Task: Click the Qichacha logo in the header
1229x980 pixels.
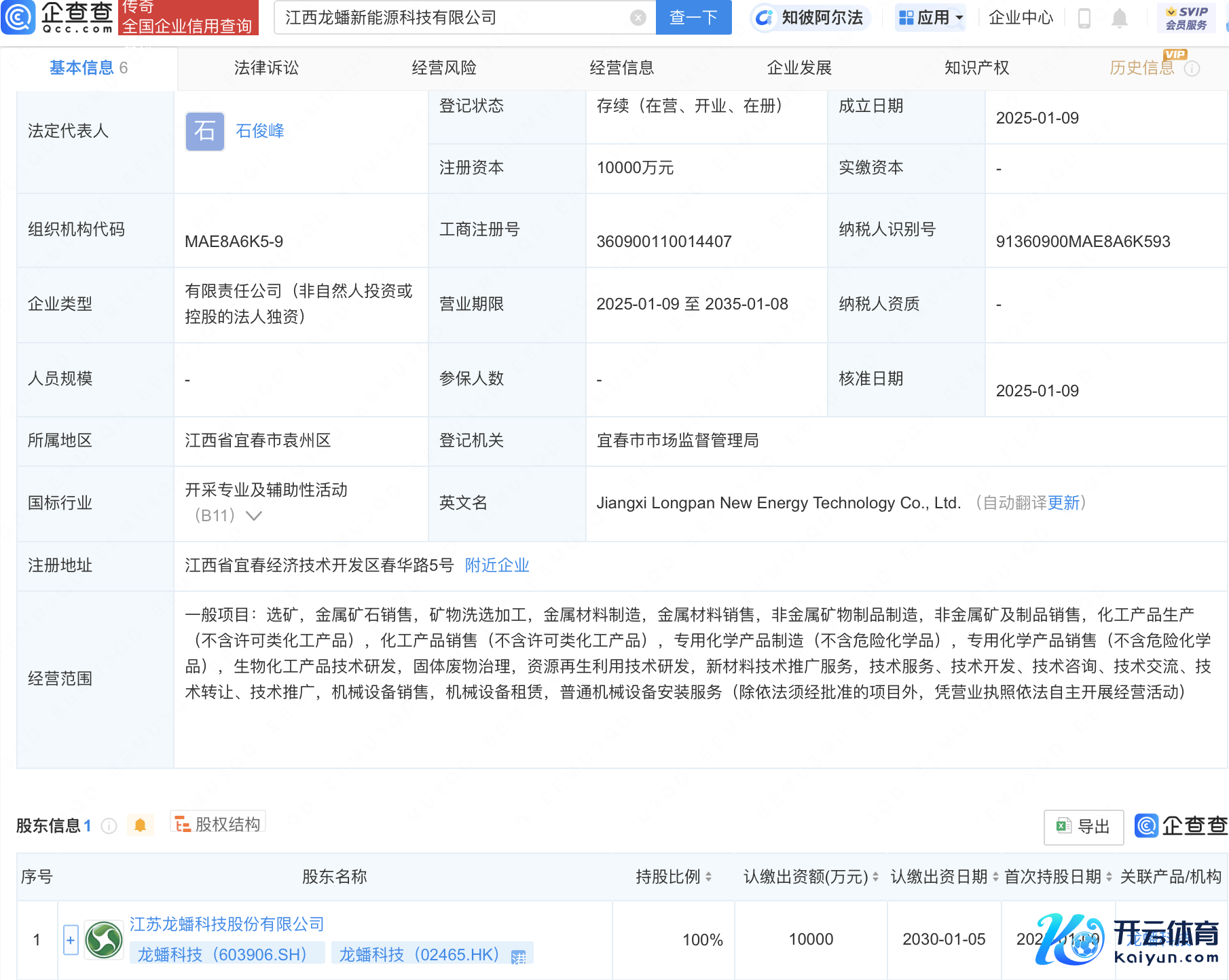Action: tap(58, 17)
